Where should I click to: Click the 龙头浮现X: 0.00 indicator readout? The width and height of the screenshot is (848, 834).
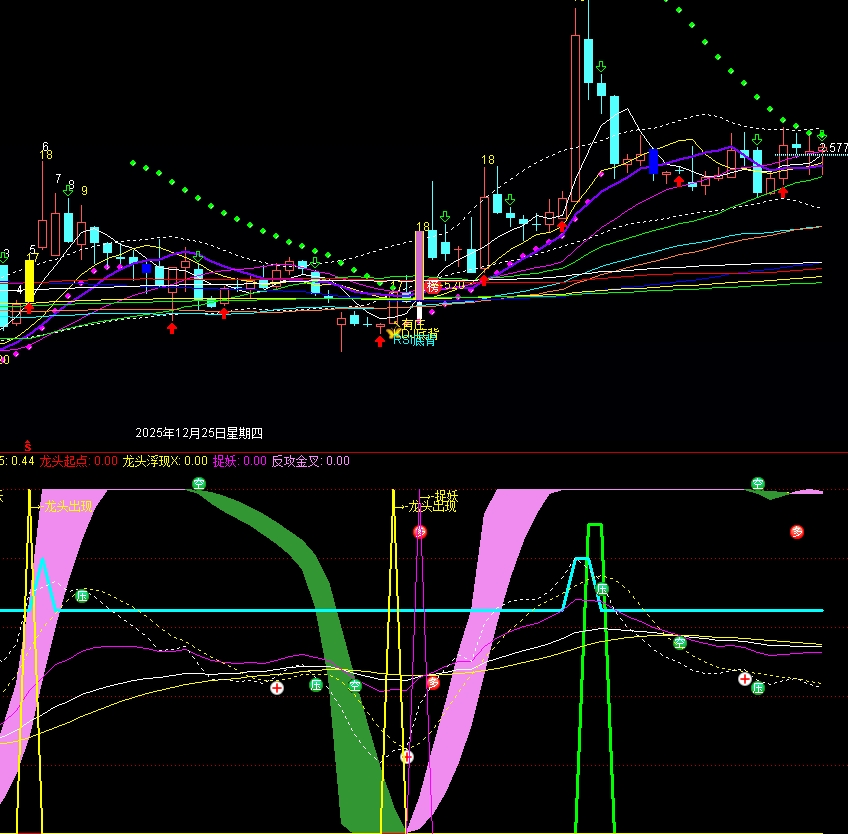tap(165, 461)
